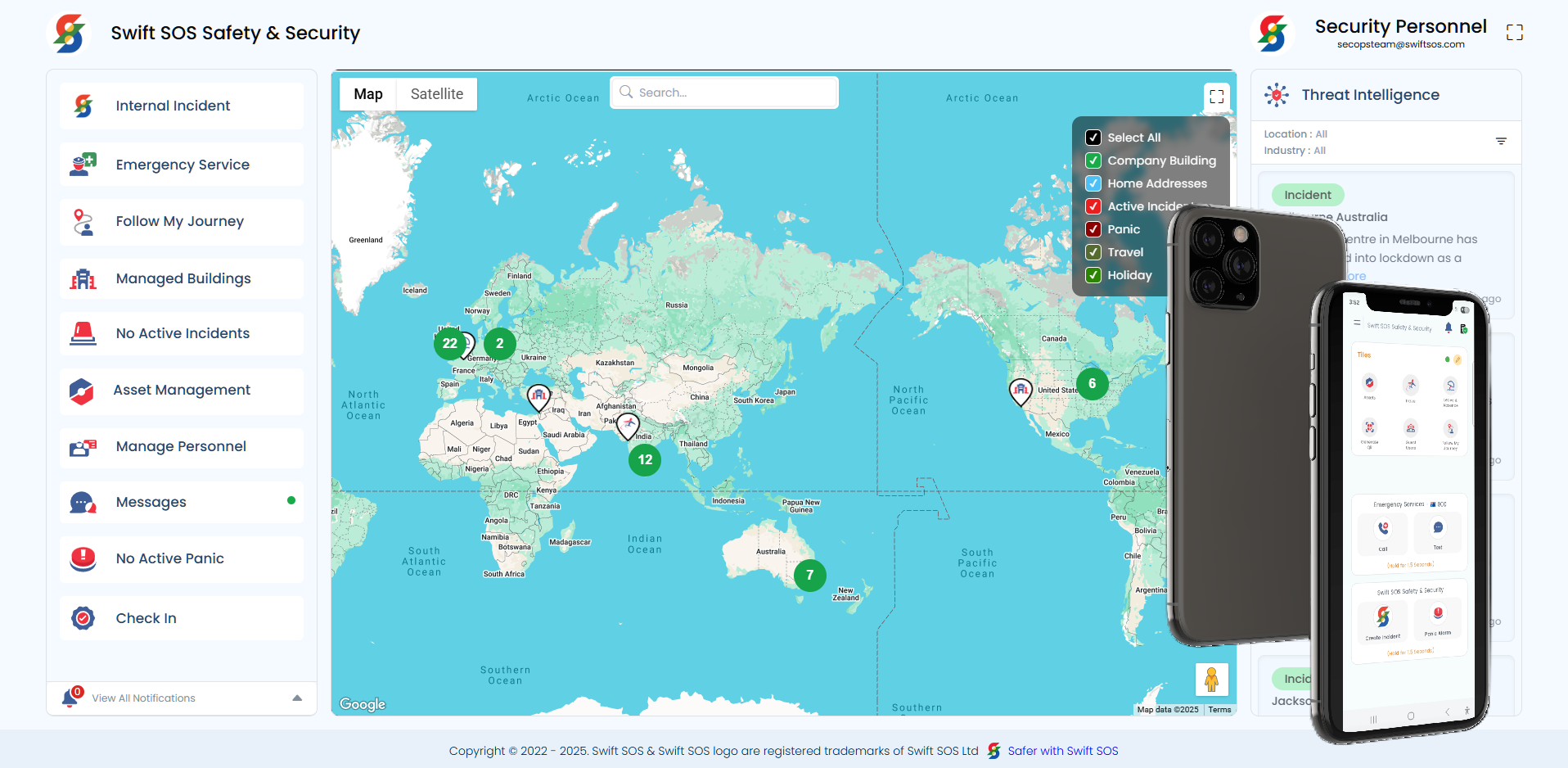This screenshot has width=1568, height=768.
Task: Toggle the Home Addresses checkbox
Action: point(1093,183)
